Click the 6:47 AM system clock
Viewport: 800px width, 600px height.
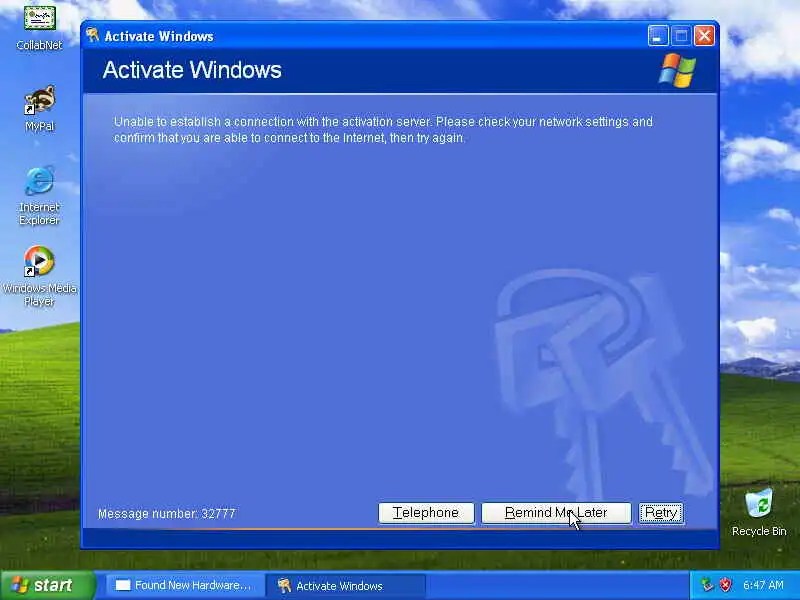coord(763,585)
